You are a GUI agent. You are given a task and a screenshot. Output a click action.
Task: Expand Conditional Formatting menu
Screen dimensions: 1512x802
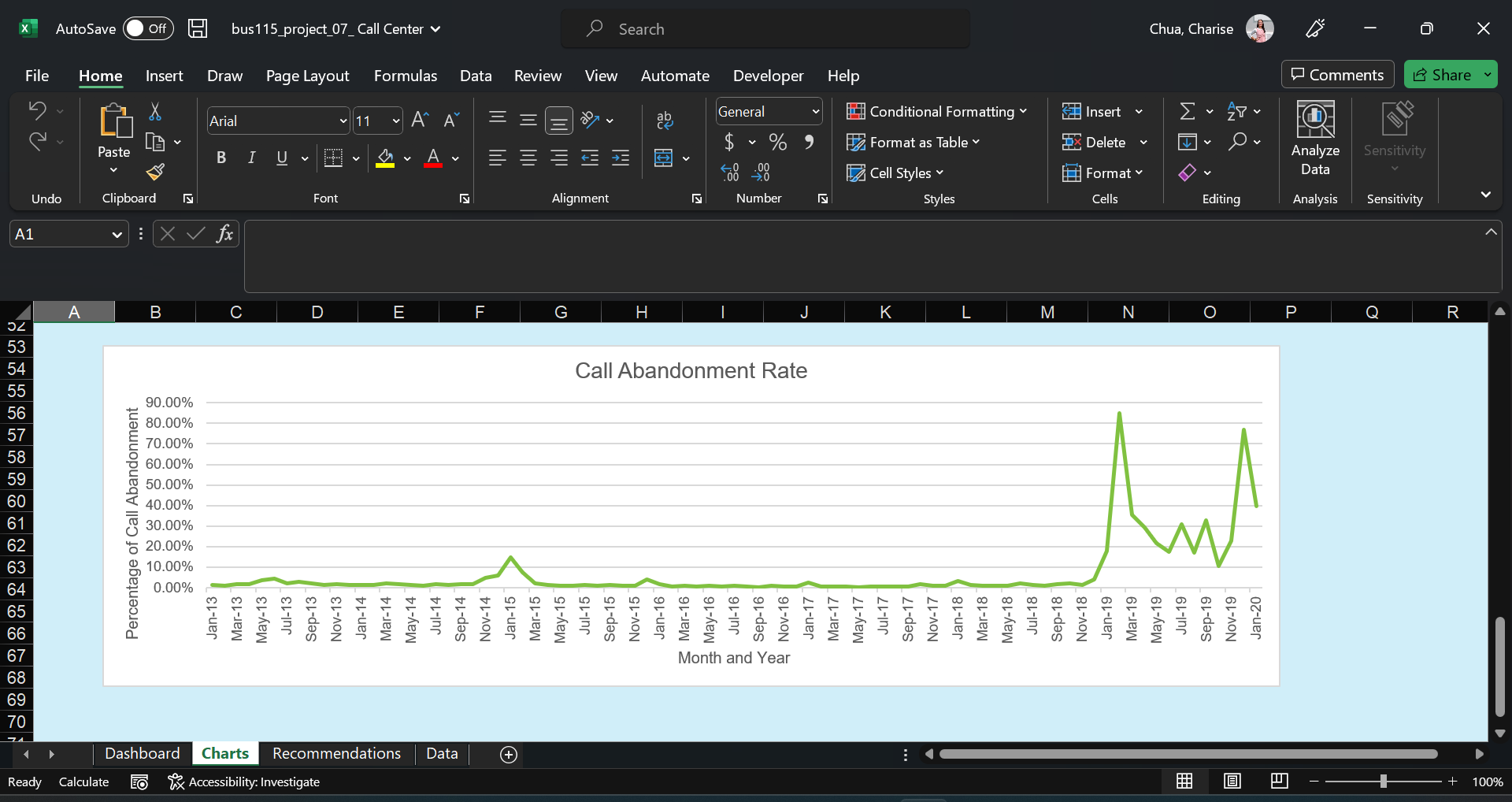click(936, 112)
